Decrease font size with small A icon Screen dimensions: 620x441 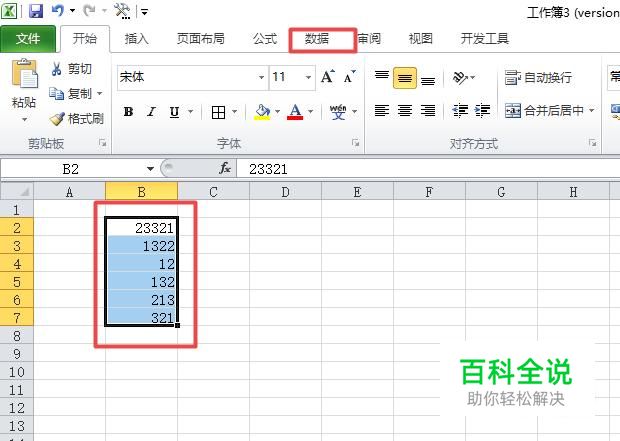(x=350, y=77)
